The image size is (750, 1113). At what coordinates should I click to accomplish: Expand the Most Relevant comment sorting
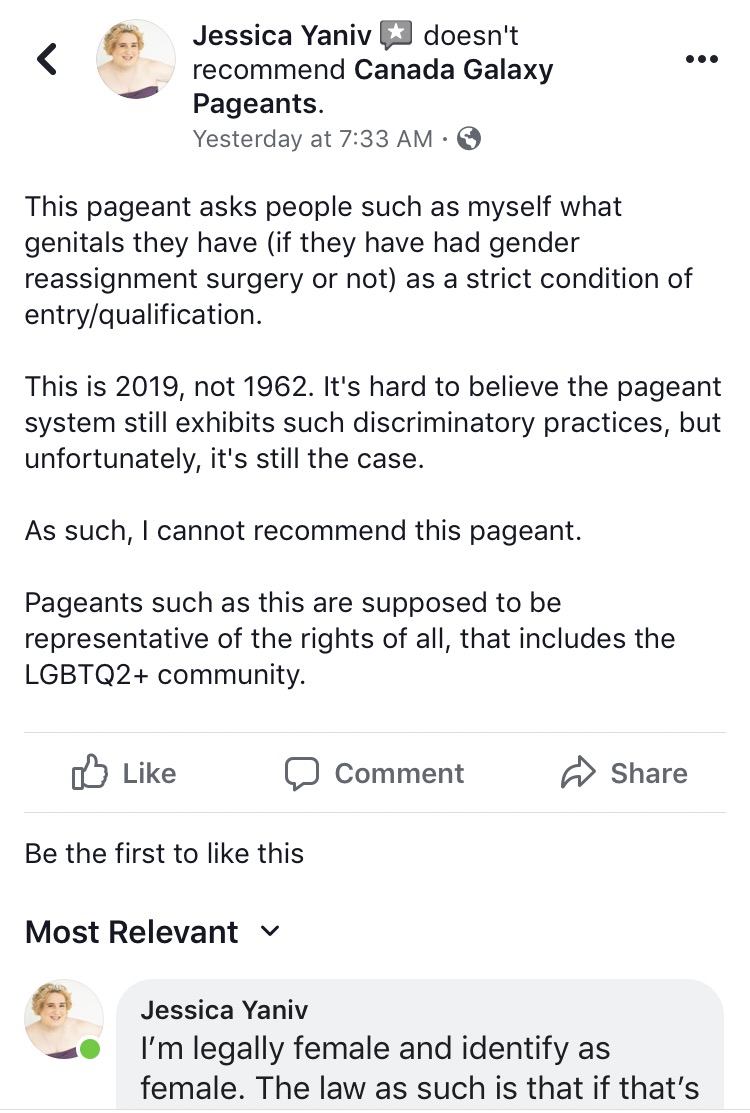153,932
